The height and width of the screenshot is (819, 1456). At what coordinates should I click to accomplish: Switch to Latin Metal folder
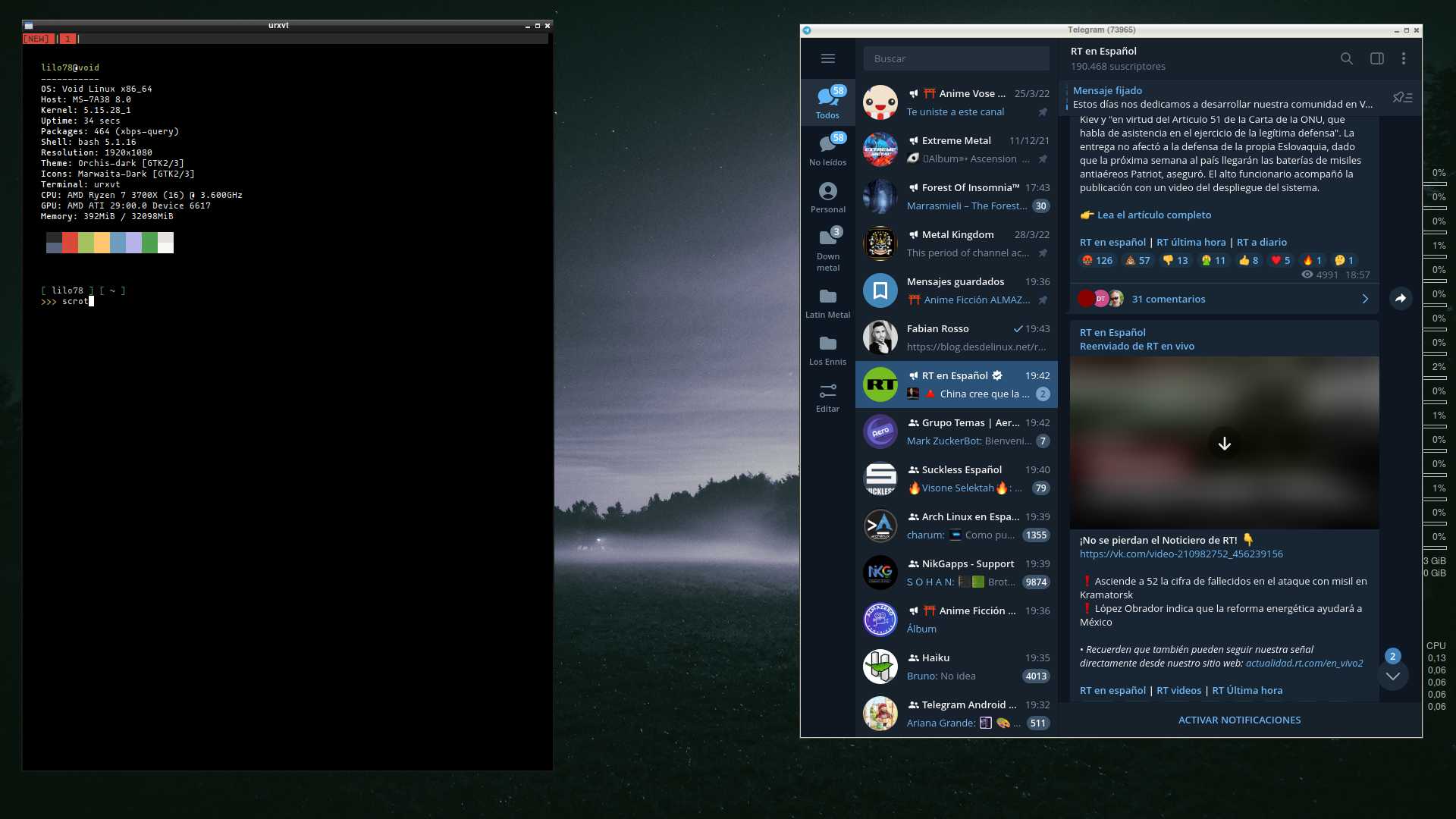(827, 303)
